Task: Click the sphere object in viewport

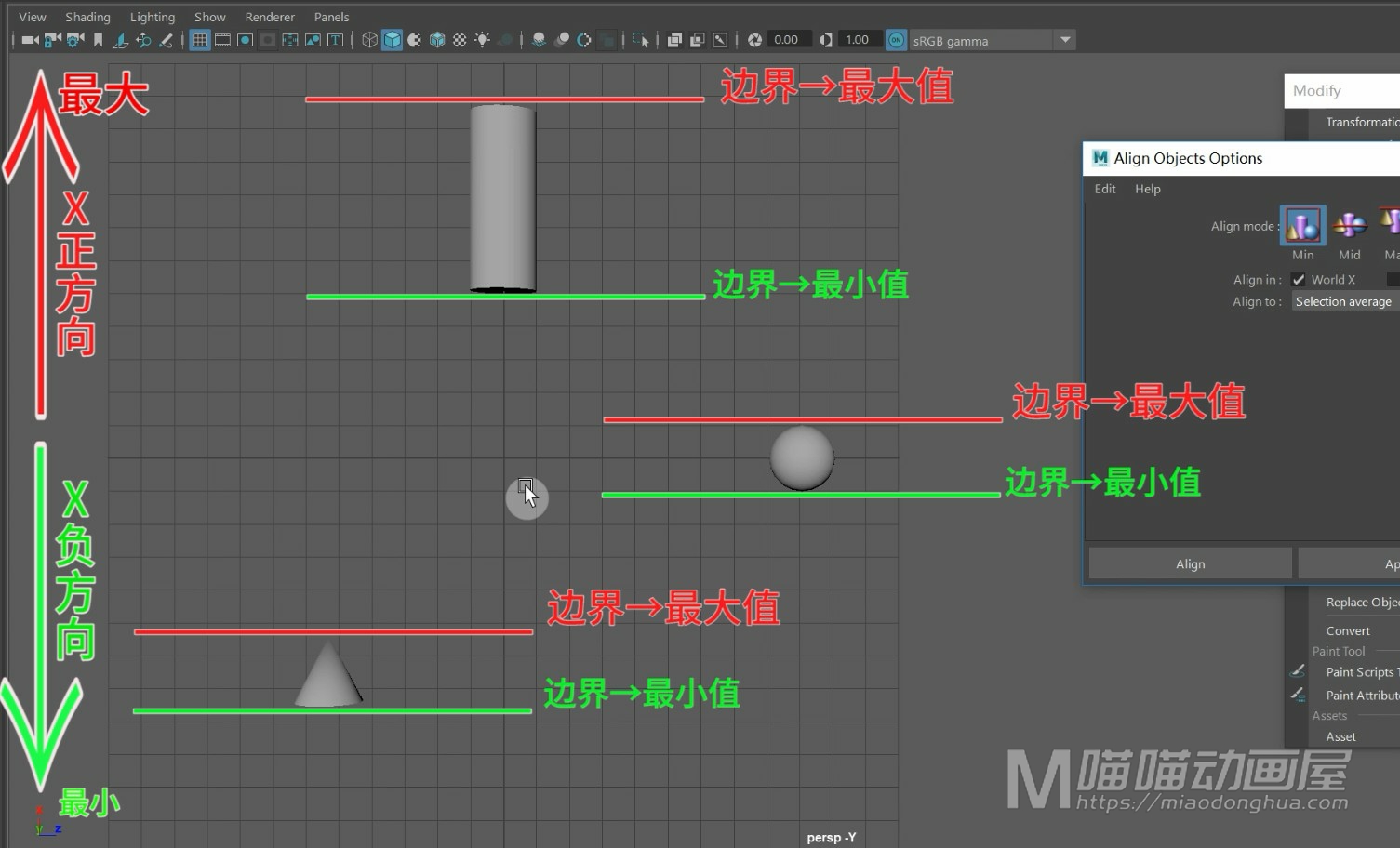Action: (x=802, y=457)
